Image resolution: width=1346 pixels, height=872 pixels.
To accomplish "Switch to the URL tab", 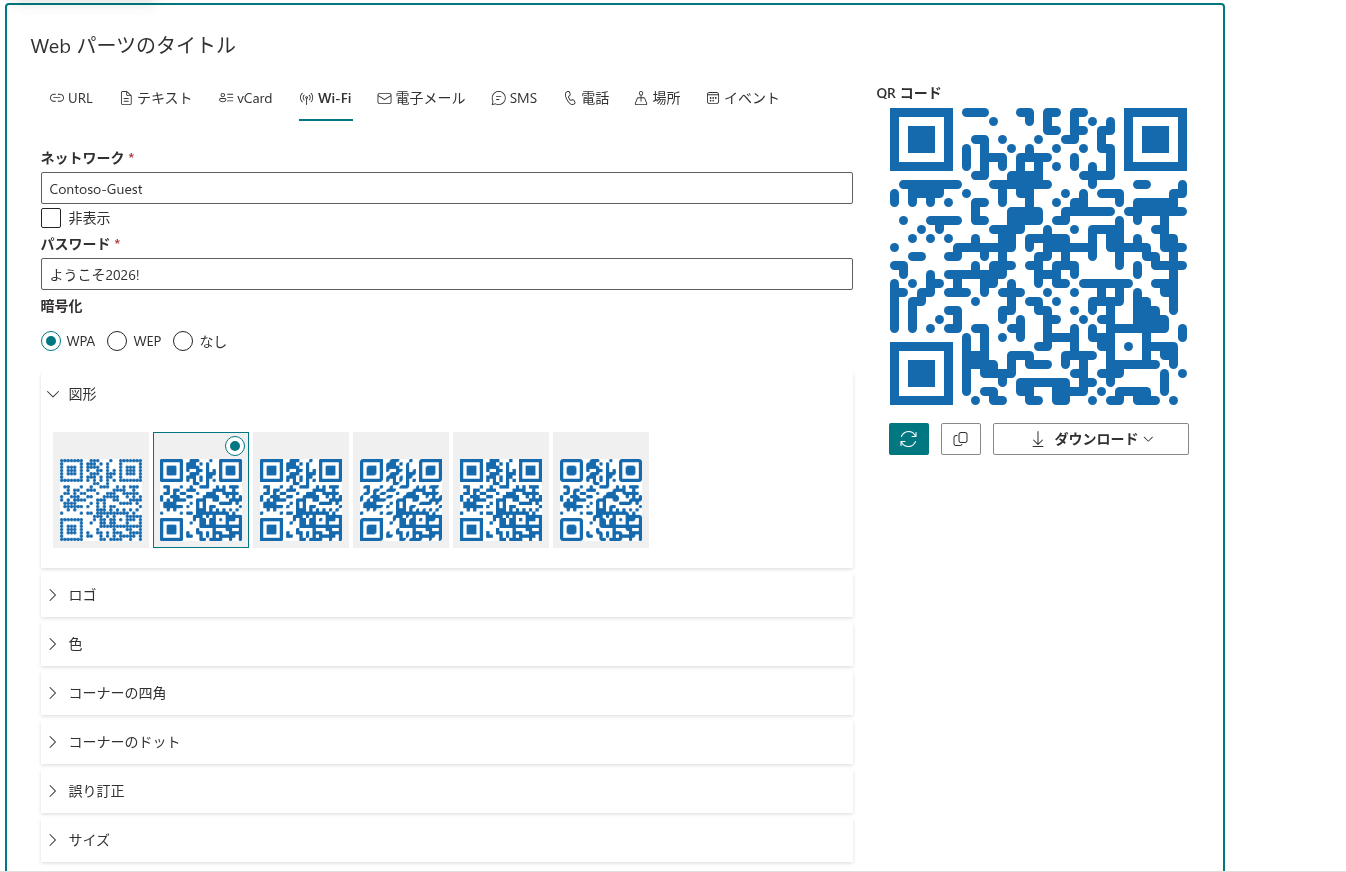I will click(71, 98).
